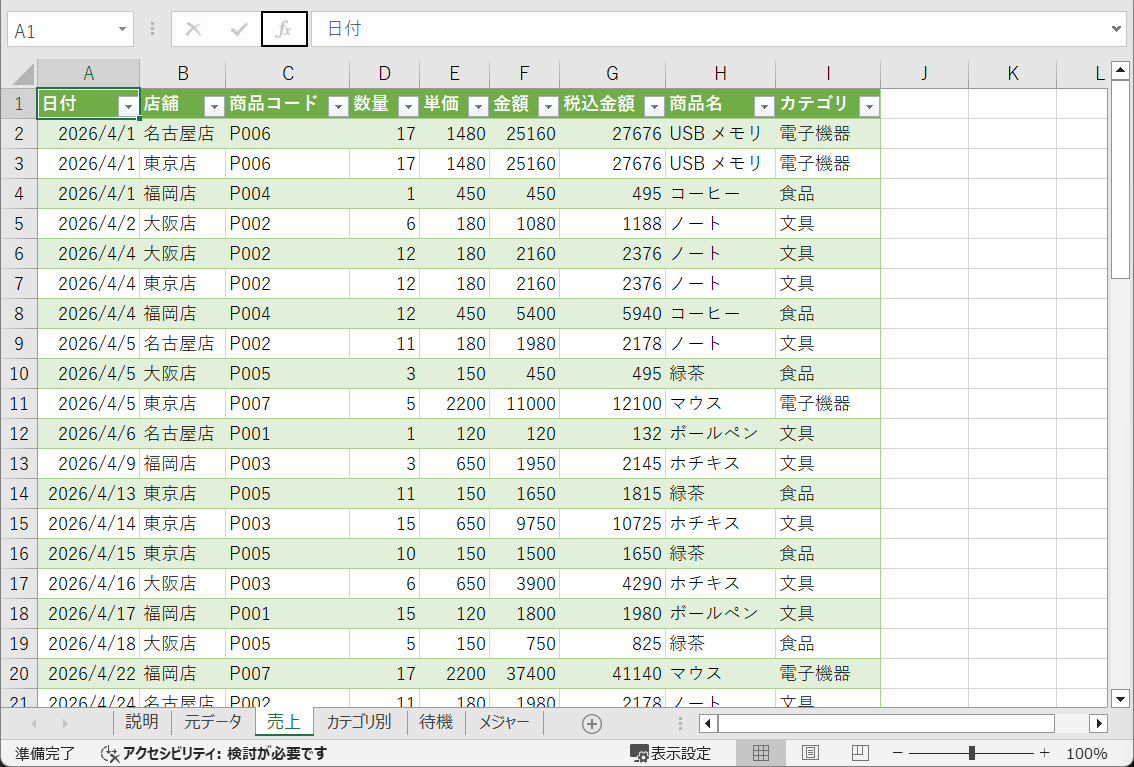Screen dimensions: 1134x767
Task: Click the vertical scrollbar thumb
Action: pos(1120,179)
